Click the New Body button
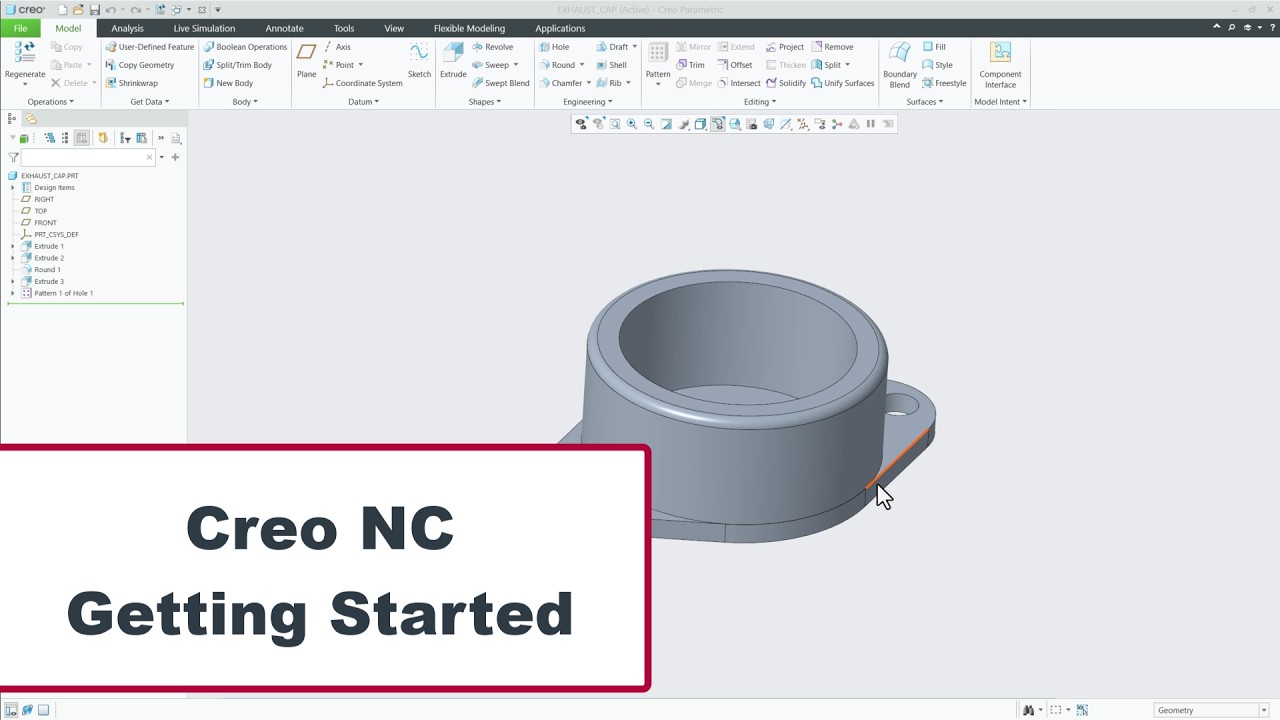This screenshot has width=1280, height=720. [x=228, y=83]
